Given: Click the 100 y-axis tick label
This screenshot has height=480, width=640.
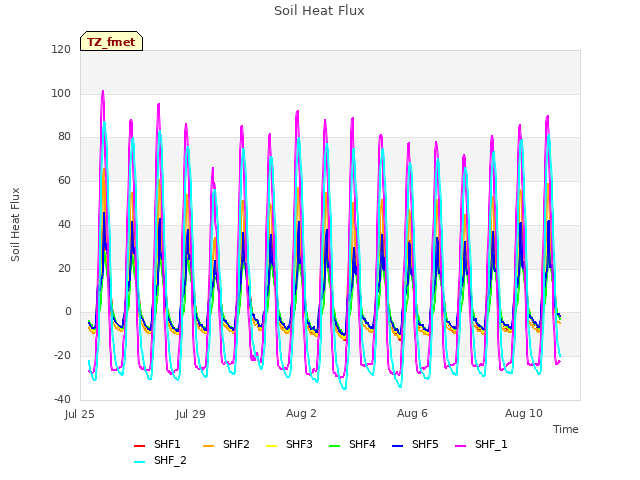Looking at the screenshot, I should pos(61,93).
